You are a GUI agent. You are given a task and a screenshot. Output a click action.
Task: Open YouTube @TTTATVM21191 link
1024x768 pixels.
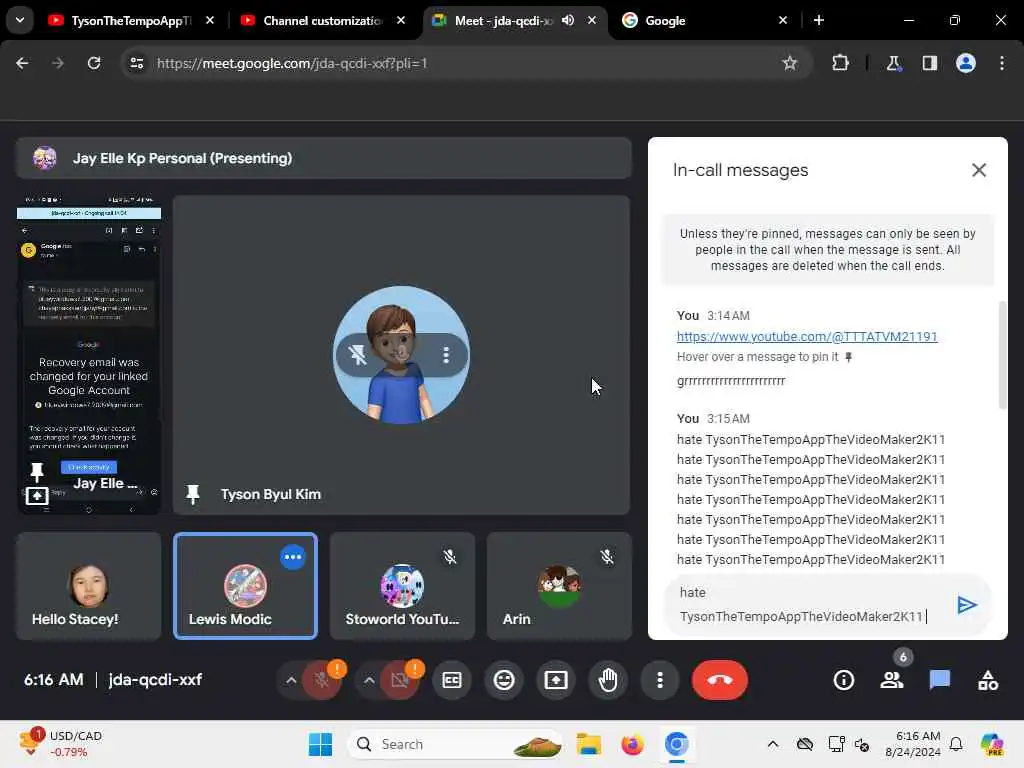[807, 336]
